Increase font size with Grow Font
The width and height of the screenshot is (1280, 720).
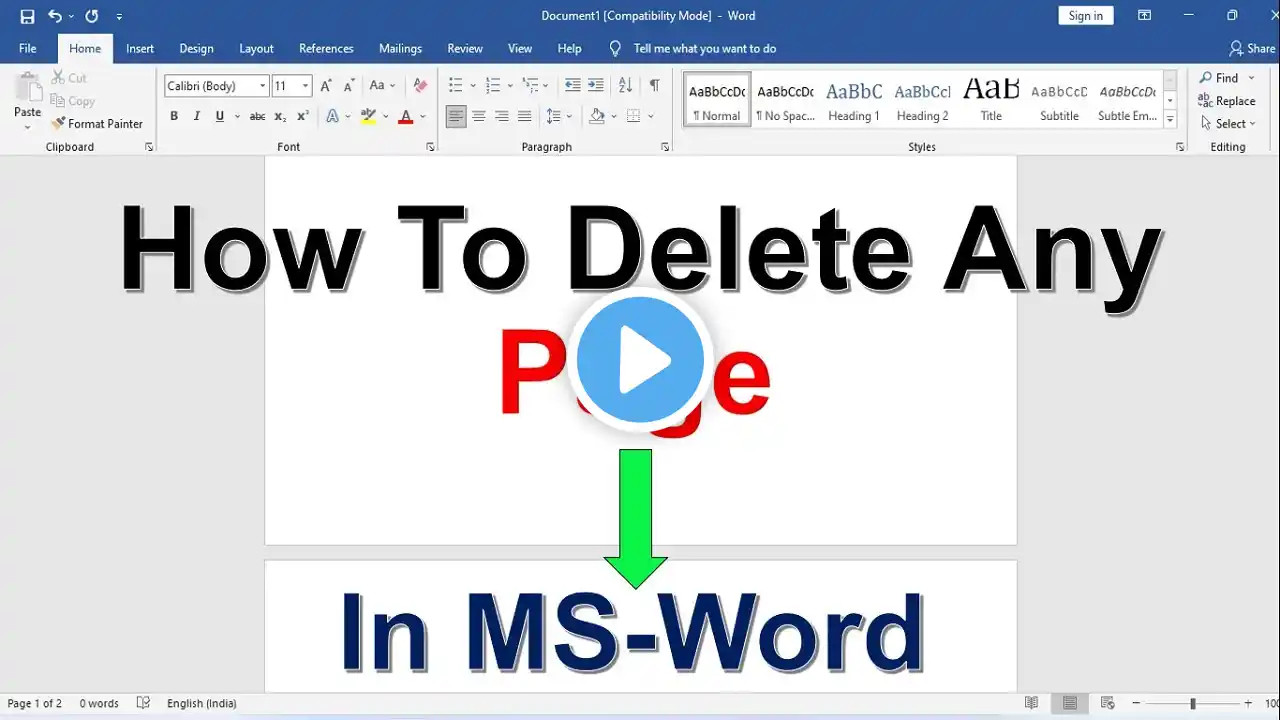pos(325,86)
